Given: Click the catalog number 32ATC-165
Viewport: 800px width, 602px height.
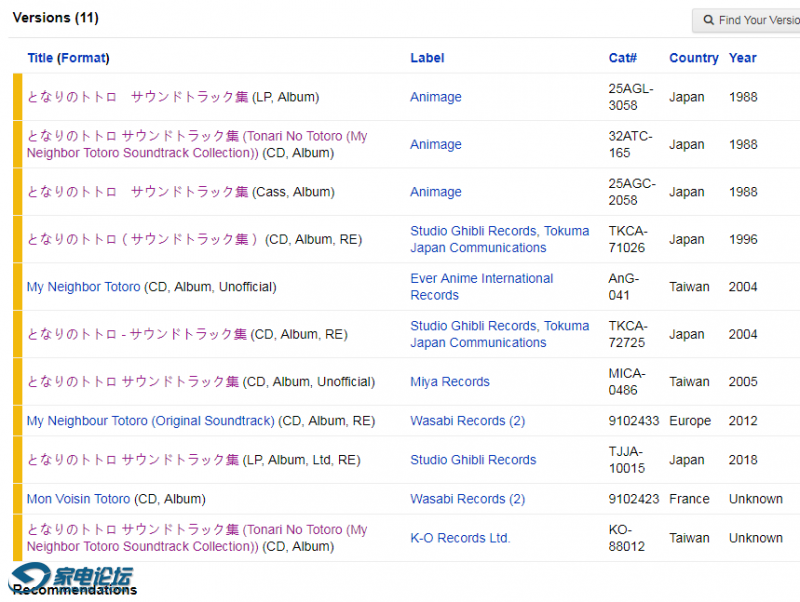Looking at the screenshot, I should tap(630, 144).
